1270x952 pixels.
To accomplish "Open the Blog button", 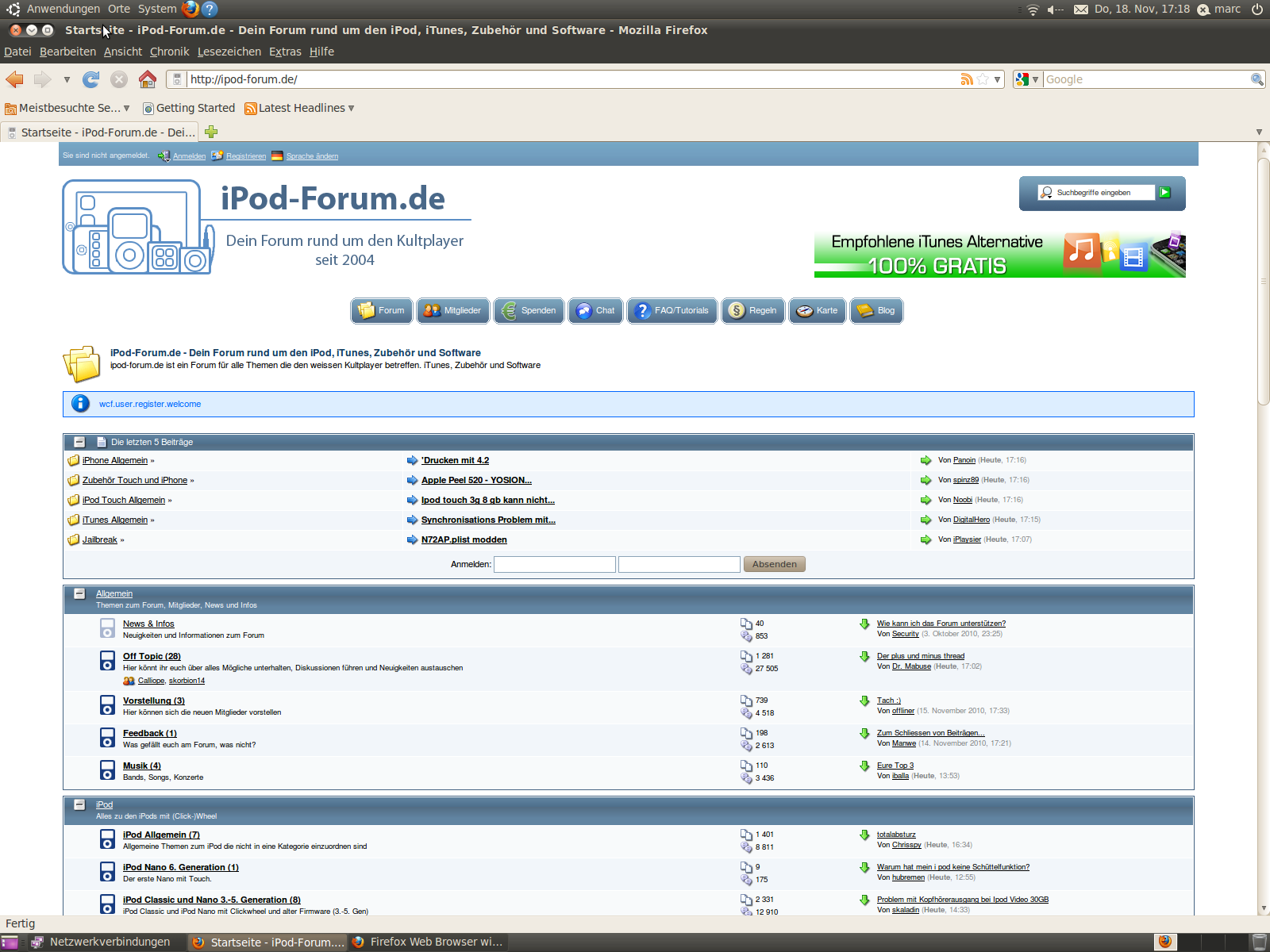I will (876, 310).
